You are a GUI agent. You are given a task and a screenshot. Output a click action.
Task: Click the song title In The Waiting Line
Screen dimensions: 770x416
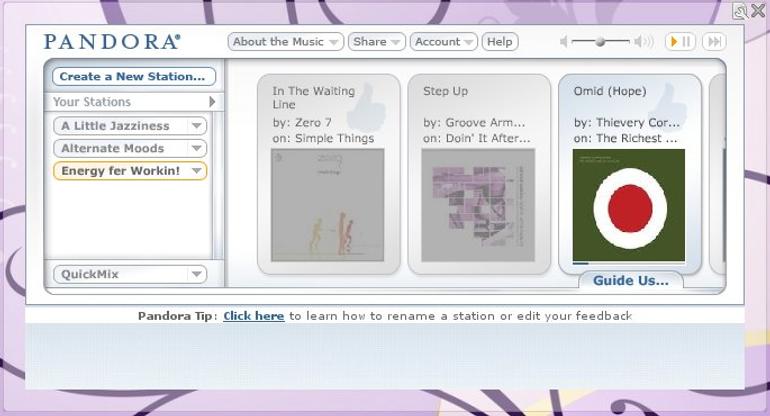click(313, 98)
